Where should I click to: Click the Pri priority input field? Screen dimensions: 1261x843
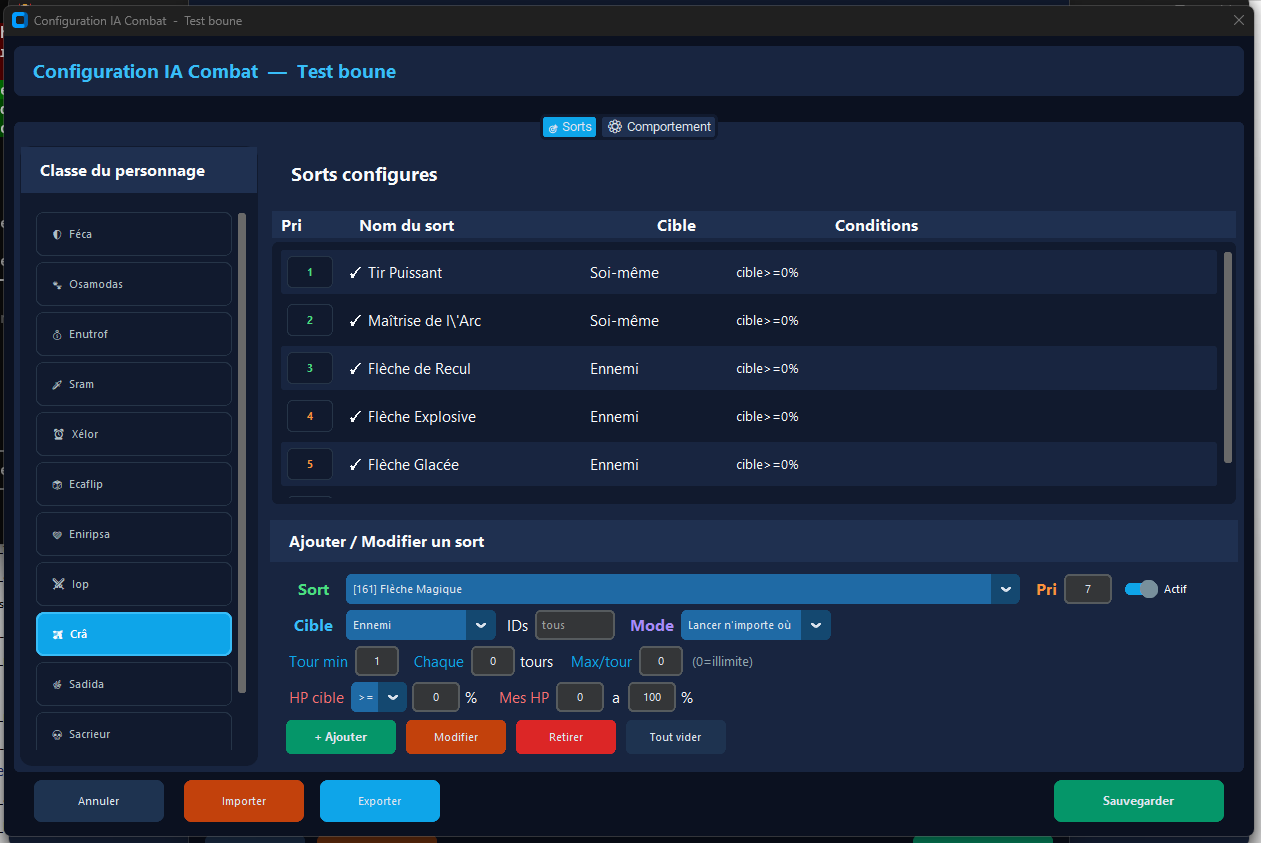(1087, 589)
